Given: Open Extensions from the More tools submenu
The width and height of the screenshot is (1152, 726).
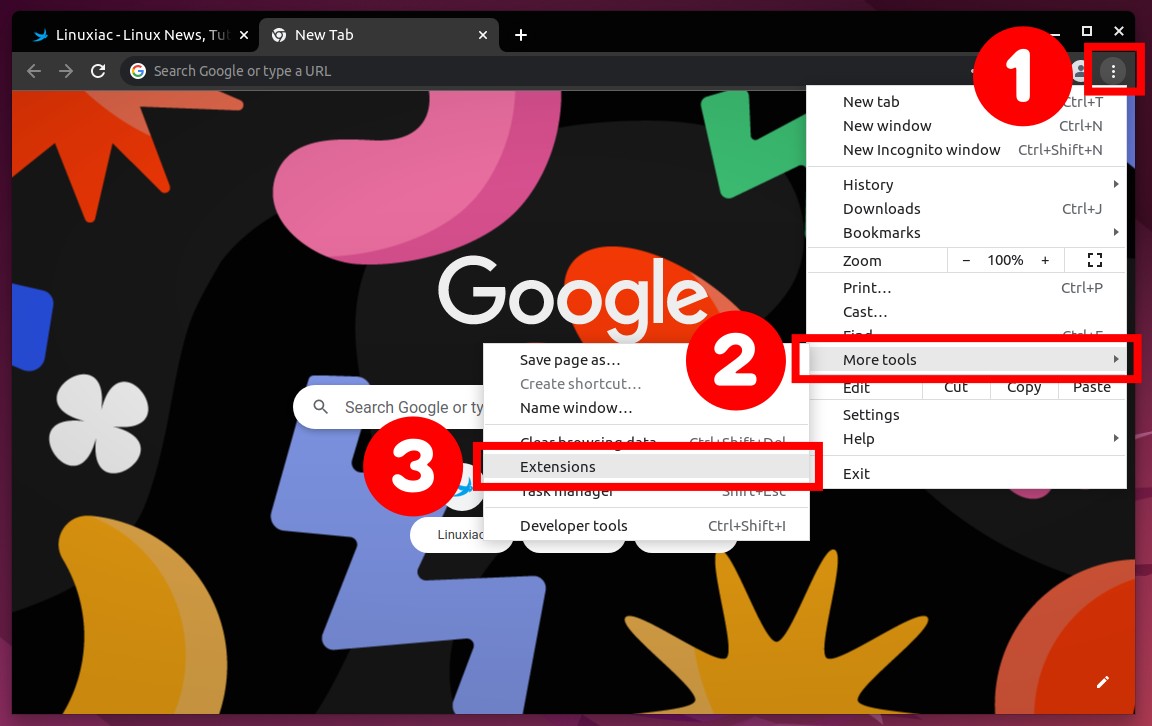Looking at the screenshot, I should pyautogui.click(x=647, y=467).
